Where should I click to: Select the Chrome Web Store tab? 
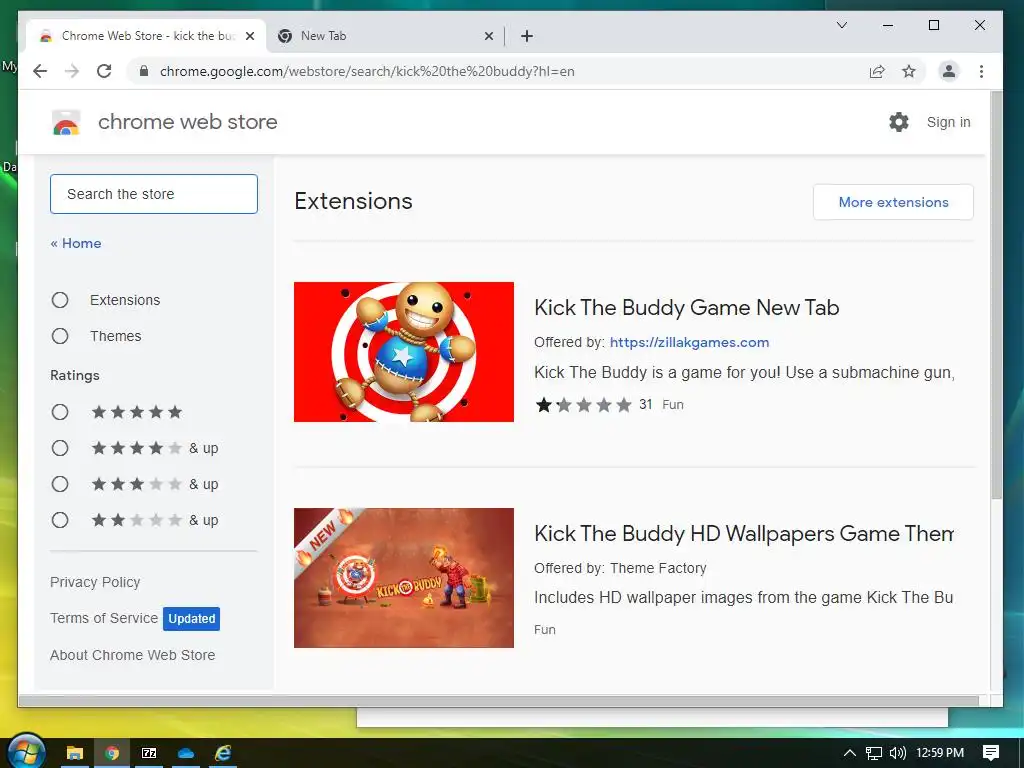[146, 36]
